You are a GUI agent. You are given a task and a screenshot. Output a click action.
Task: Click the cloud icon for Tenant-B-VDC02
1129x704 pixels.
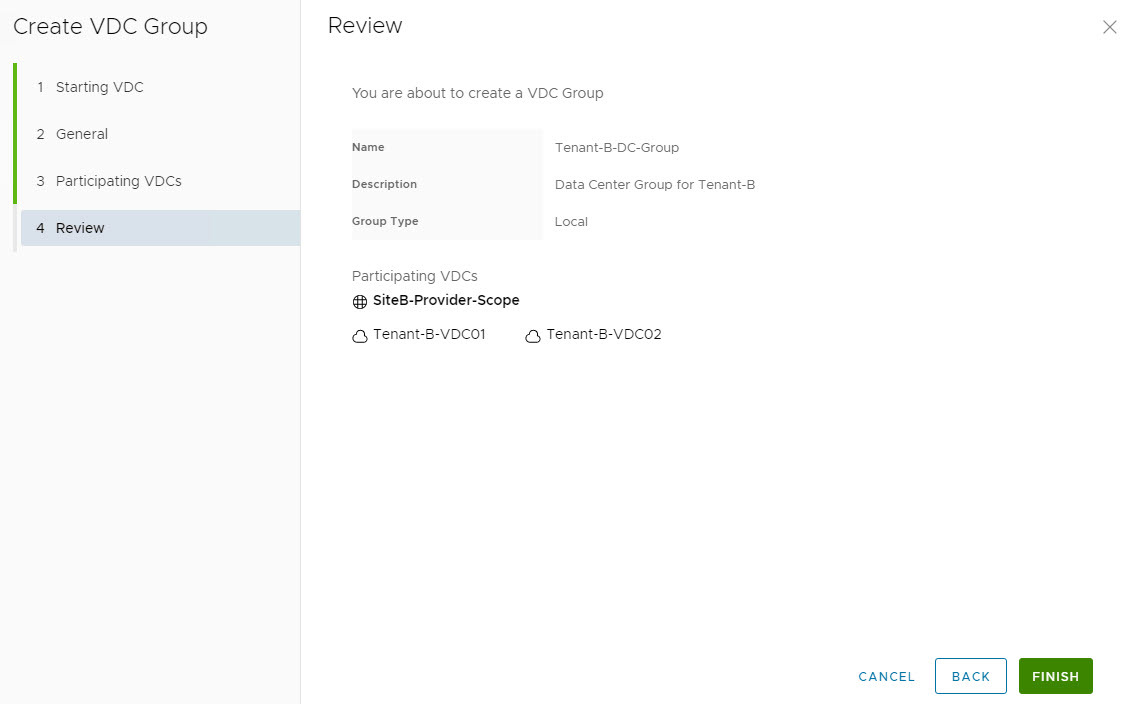533,337
